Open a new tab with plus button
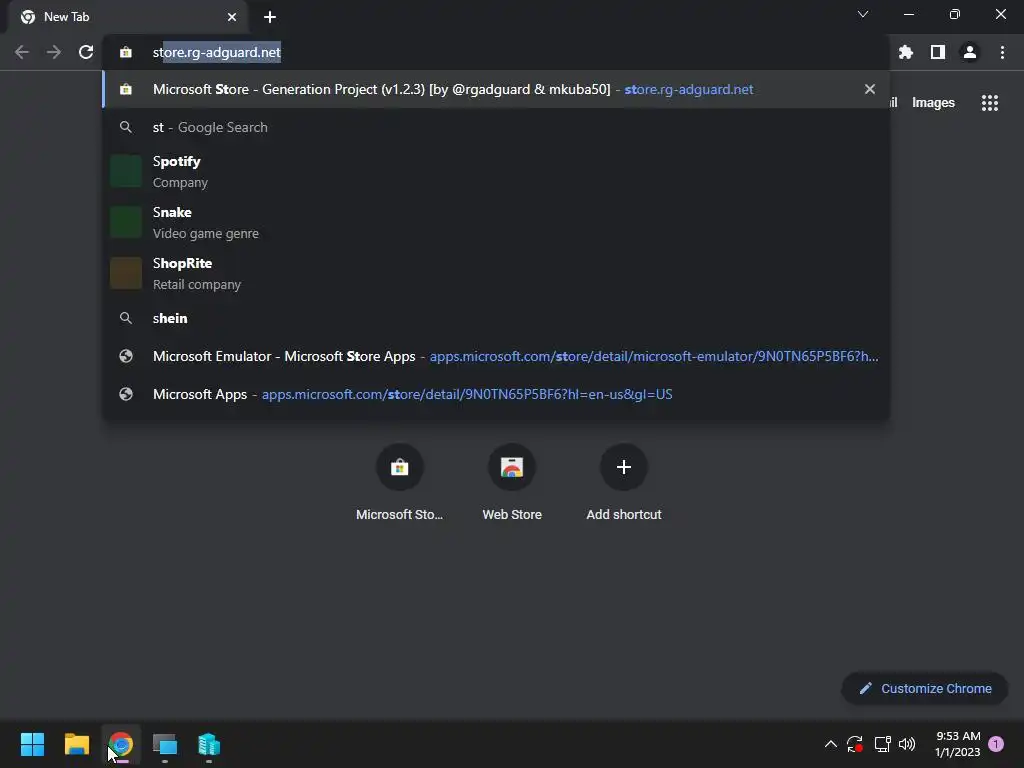 coord(270,17)
